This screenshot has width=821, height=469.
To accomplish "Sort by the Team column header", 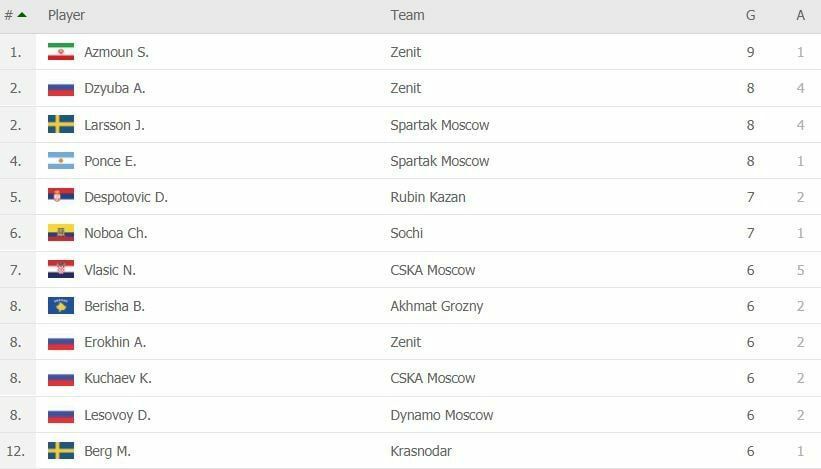I will pyautogui.click(x=407, y=15).
